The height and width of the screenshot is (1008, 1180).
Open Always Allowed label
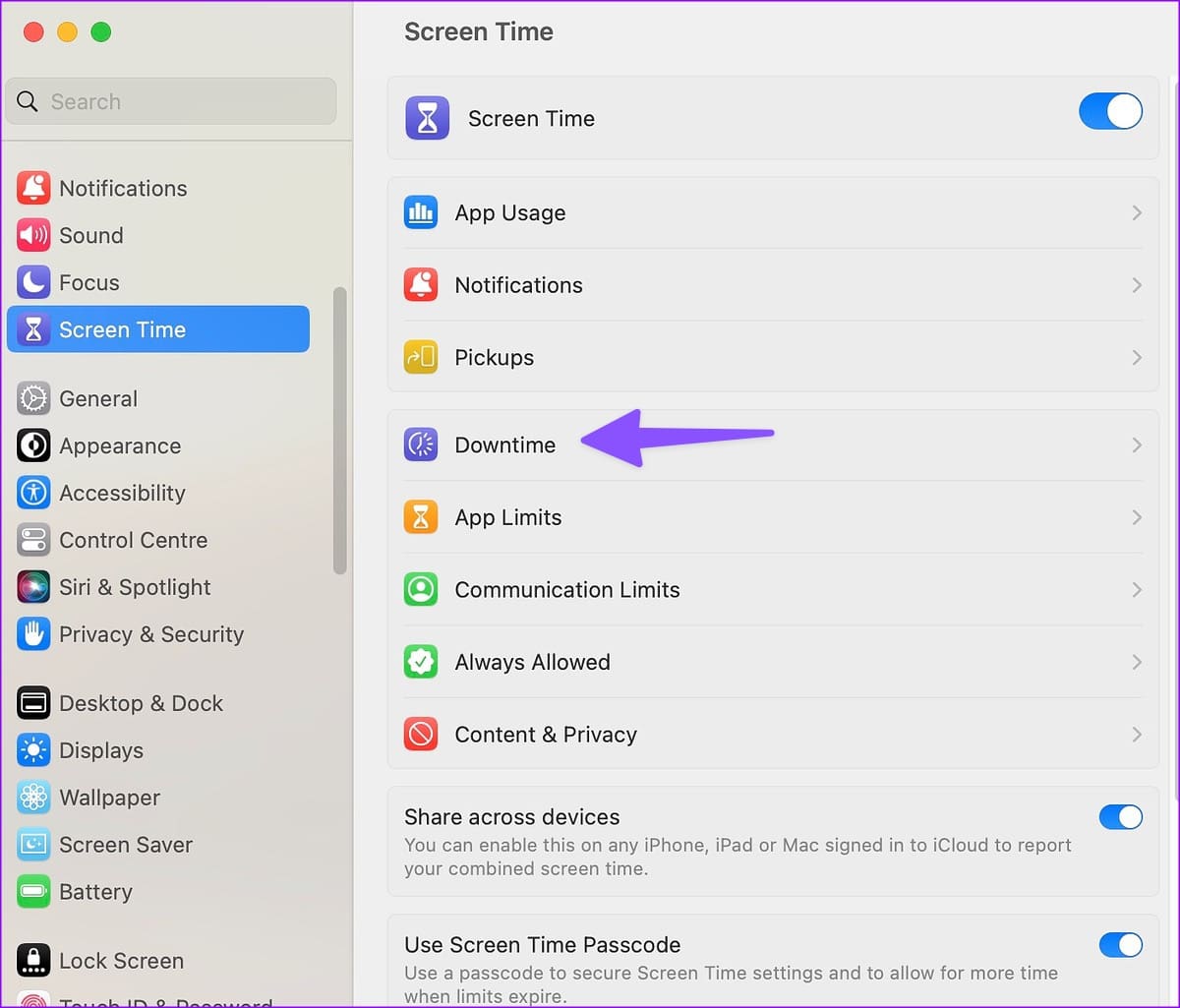(532, 662)
